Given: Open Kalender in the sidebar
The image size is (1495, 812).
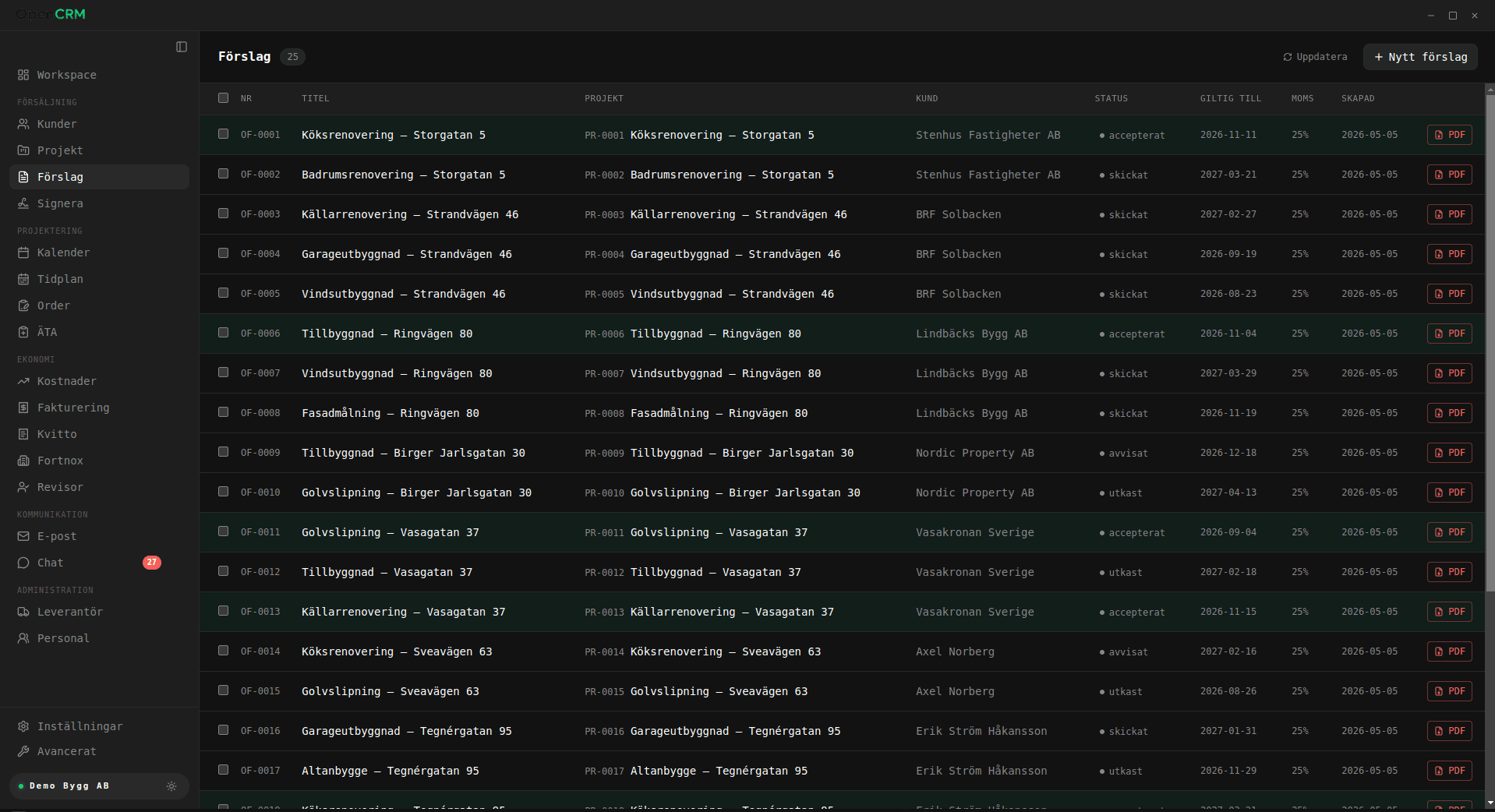Looking at the screenshot, I should pos(100,252).
